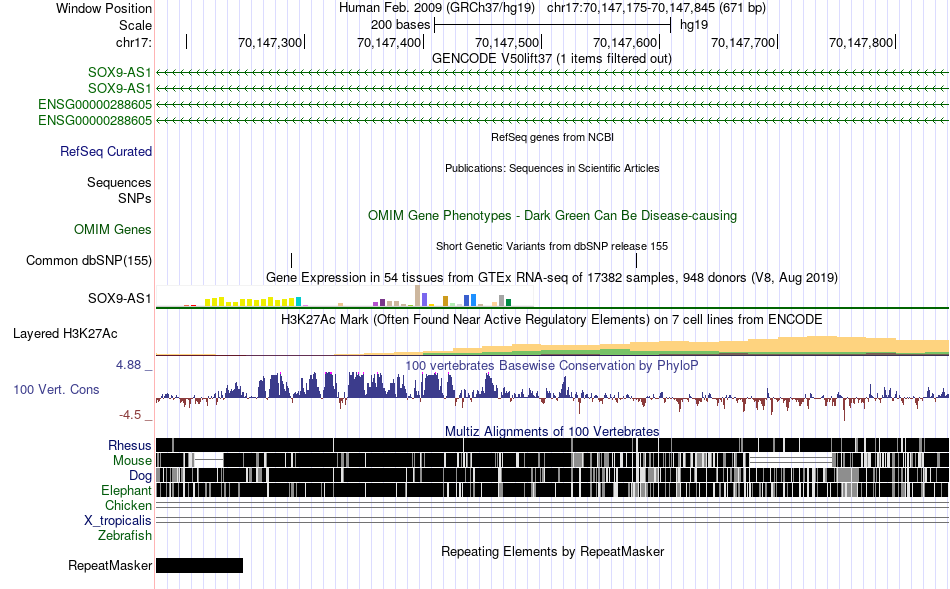Click the X_tropicalis alignment label
The width and height of the screenshot is (950, 589).
[x=118, y=521]
